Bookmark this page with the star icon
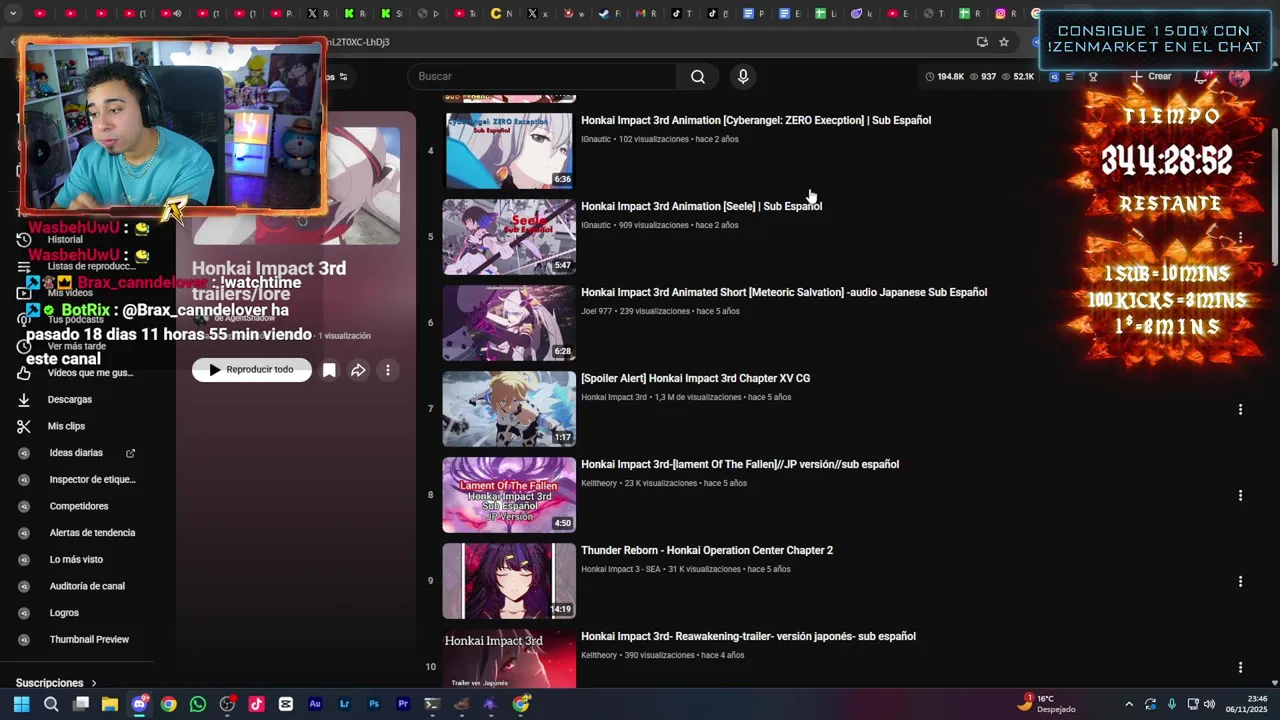1280x720 pixels. (1004, 42)
